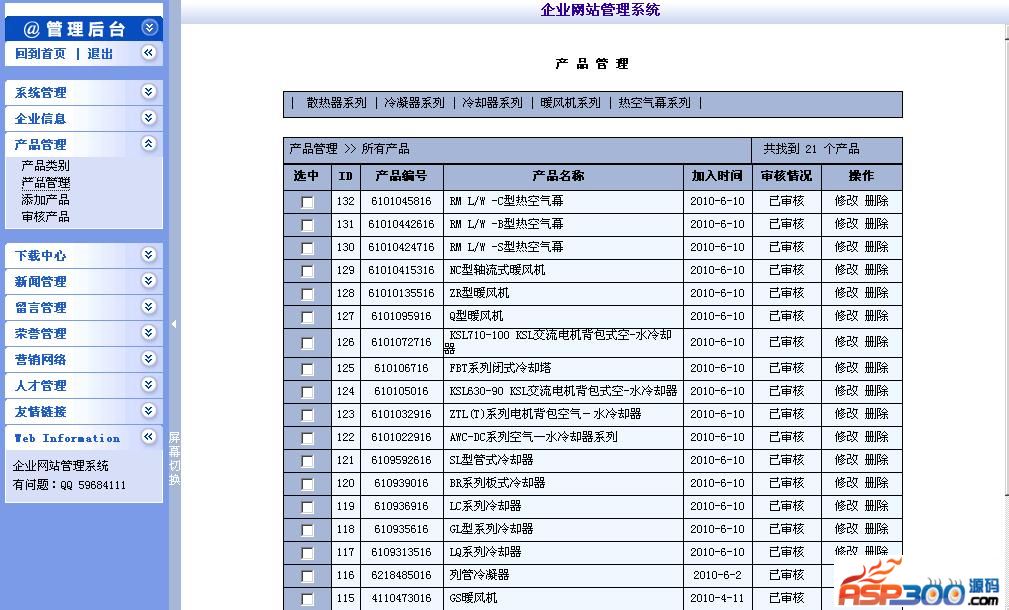The image size is (1009, 610).
Task: Open 添加产品 in sidebar
Action: 45,199
